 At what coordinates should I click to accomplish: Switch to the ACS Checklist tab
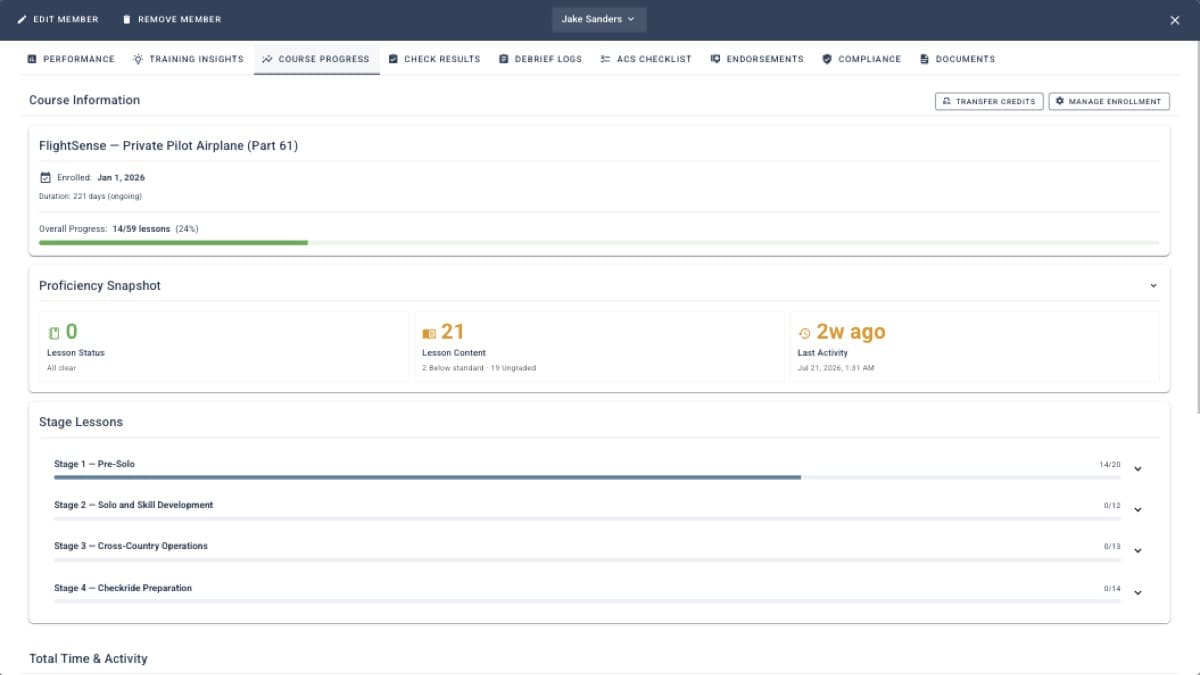coord(646,59)
